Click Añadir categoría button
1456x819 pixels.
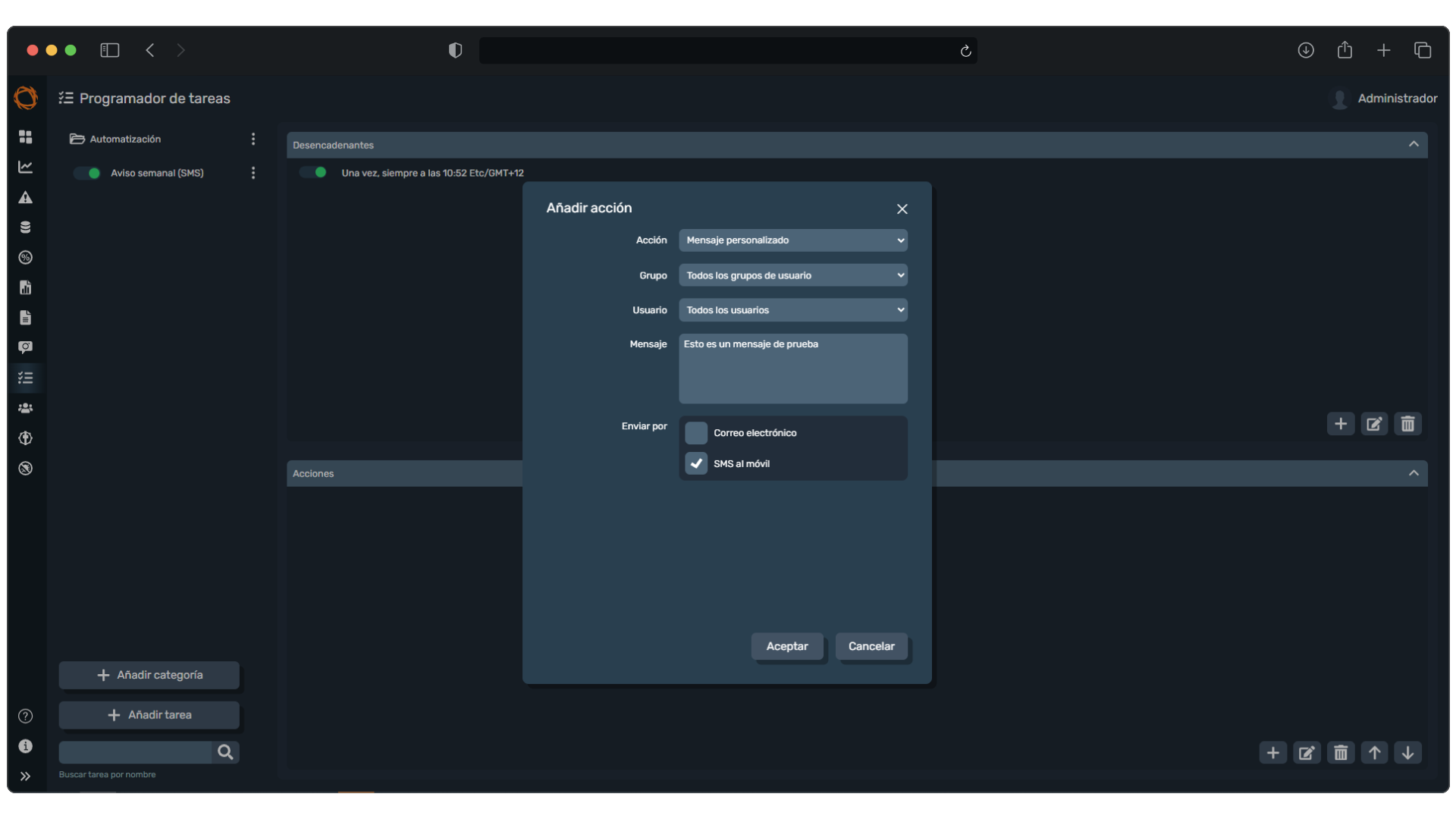[x=149, y=675]
